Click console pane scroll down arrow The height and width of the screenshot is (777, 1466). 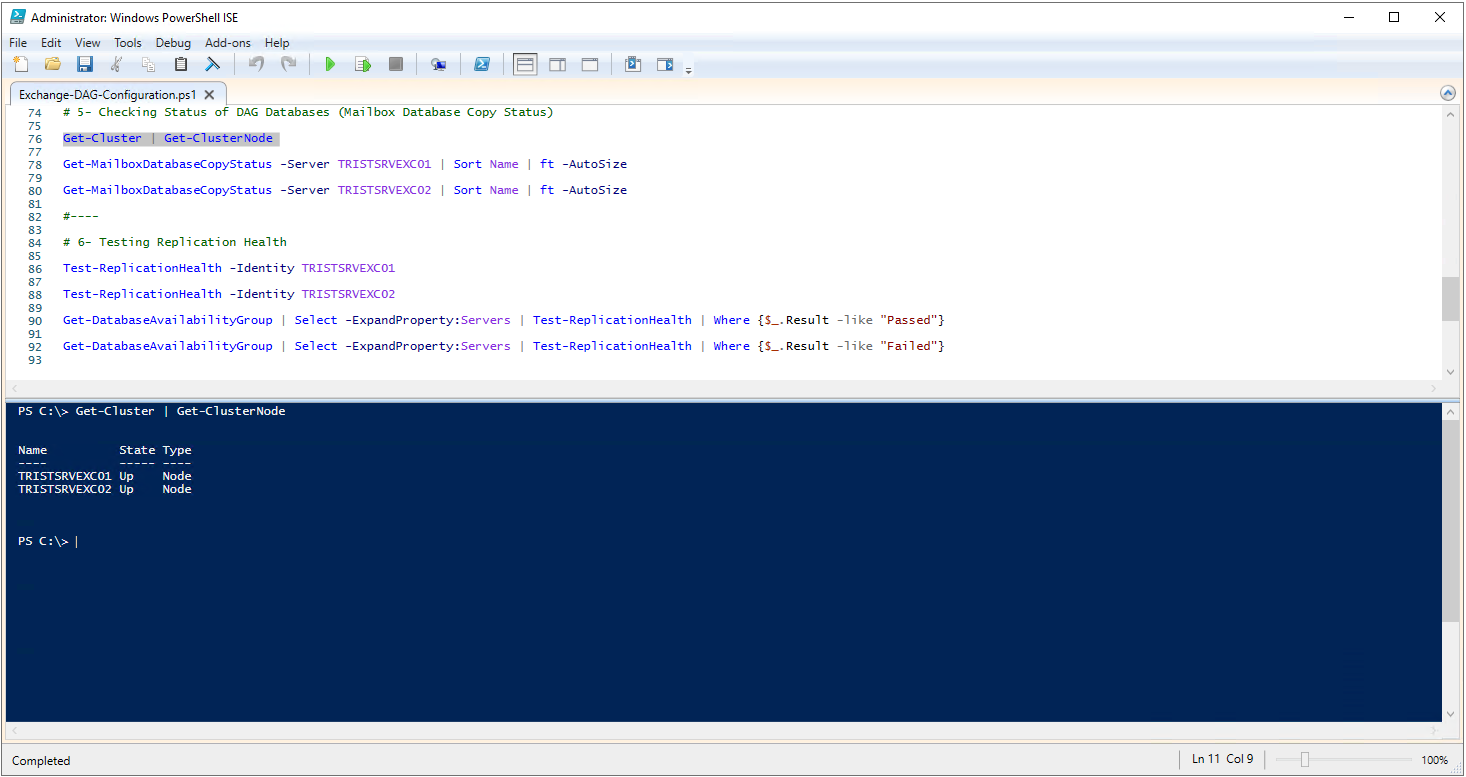tap(1450, 714)
